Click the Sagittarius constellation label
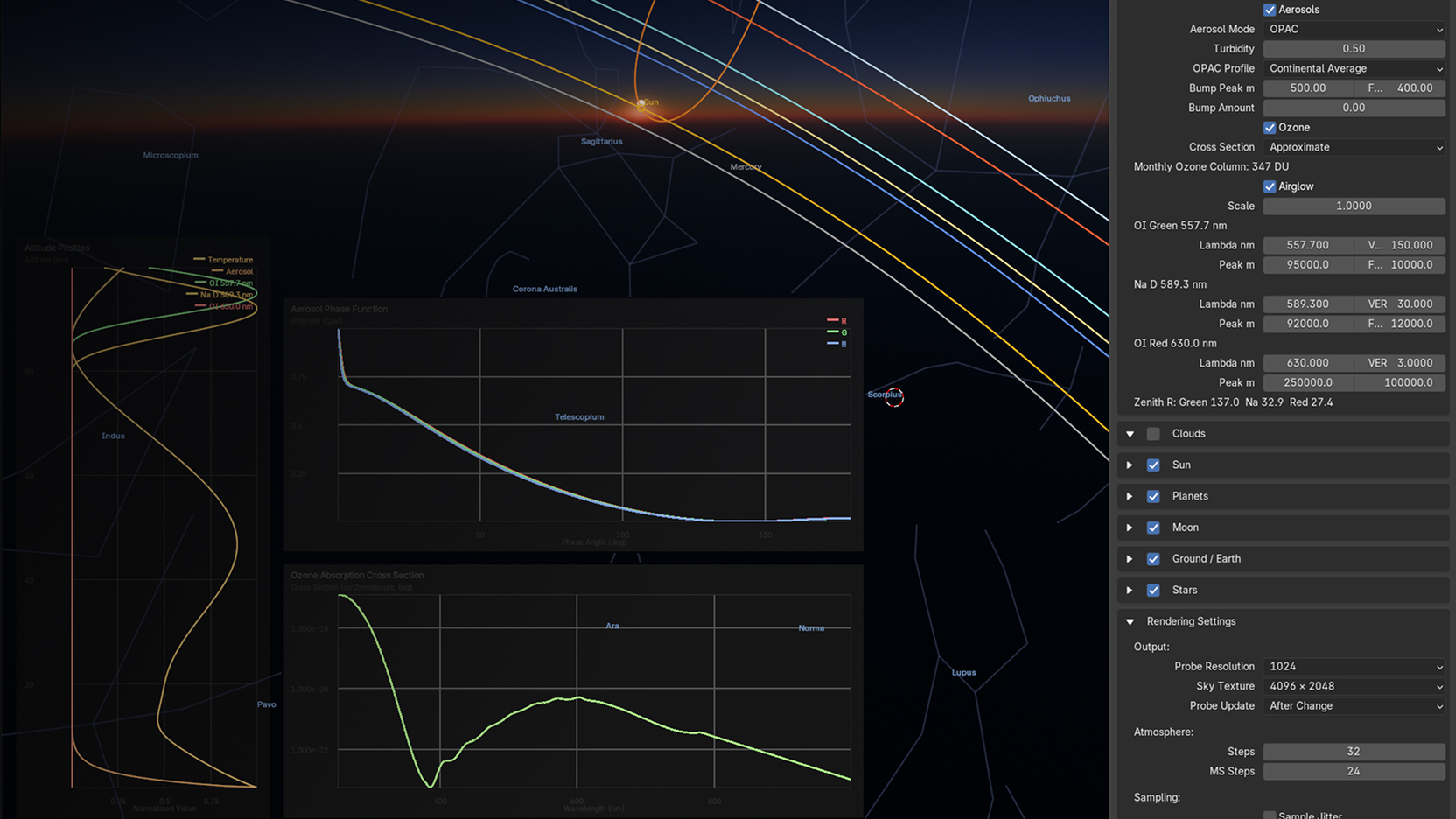Viewport: 1456px width, 819px height. (602, 142)
